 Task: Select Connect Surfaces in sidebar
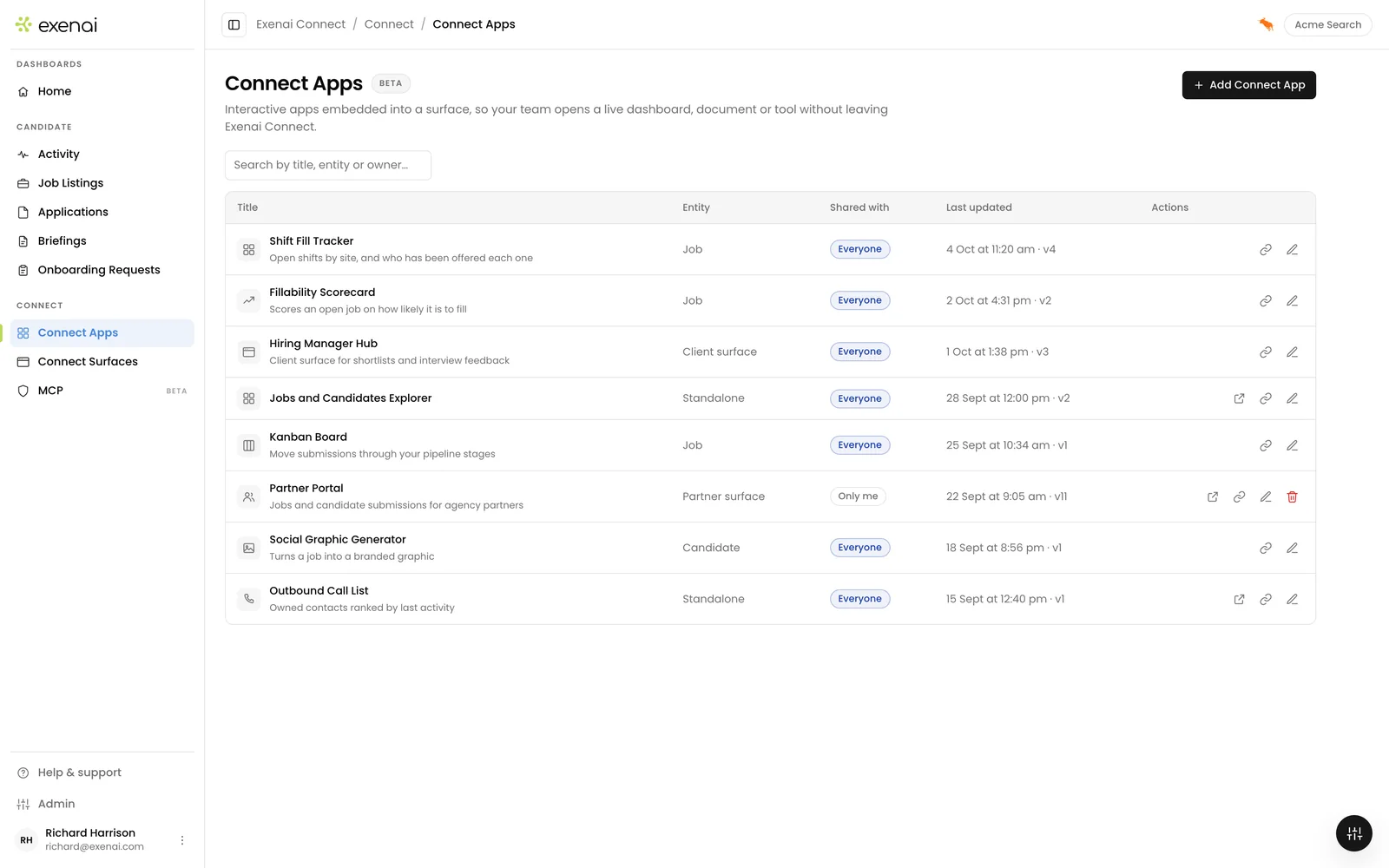tap(102, 361)
